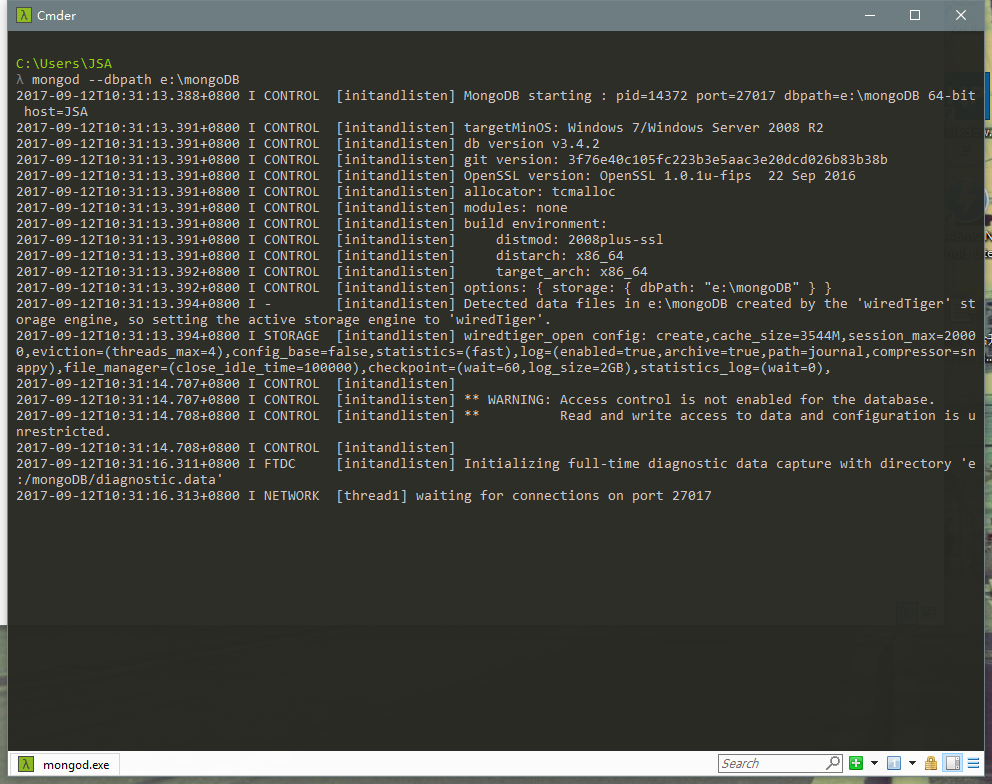Open the new console dropdown arrow
The height and width of the screenshot is (784, 992).
click(874, 763)
